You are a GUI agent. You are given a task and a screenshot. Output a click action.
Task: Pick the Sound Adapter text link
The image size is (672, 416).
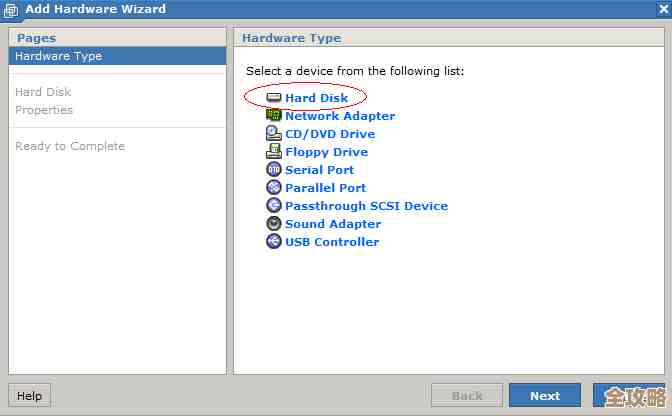[x=333, y=224]
